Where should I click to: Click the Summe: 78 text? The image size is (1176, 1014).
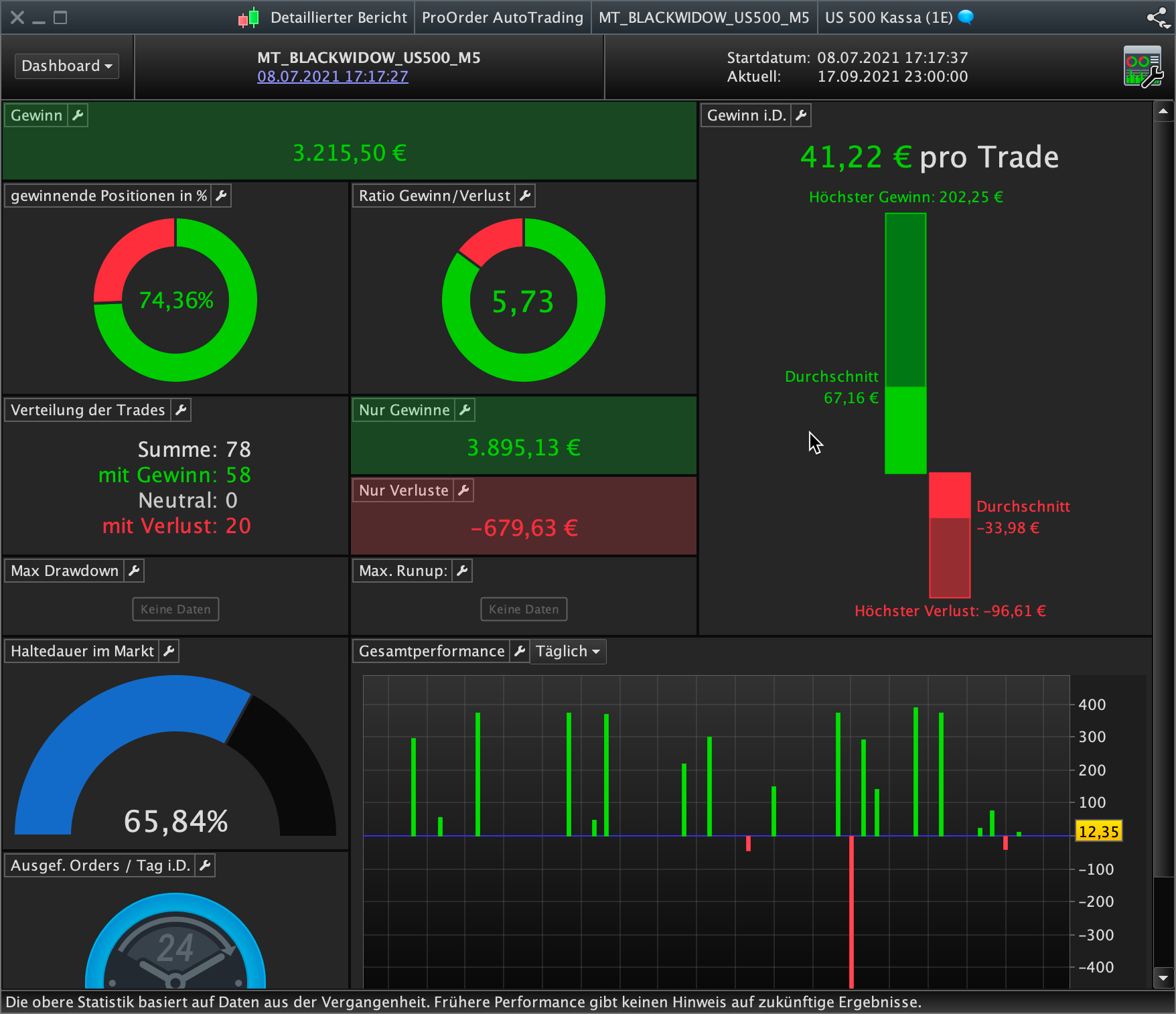(x=194, y=449)
